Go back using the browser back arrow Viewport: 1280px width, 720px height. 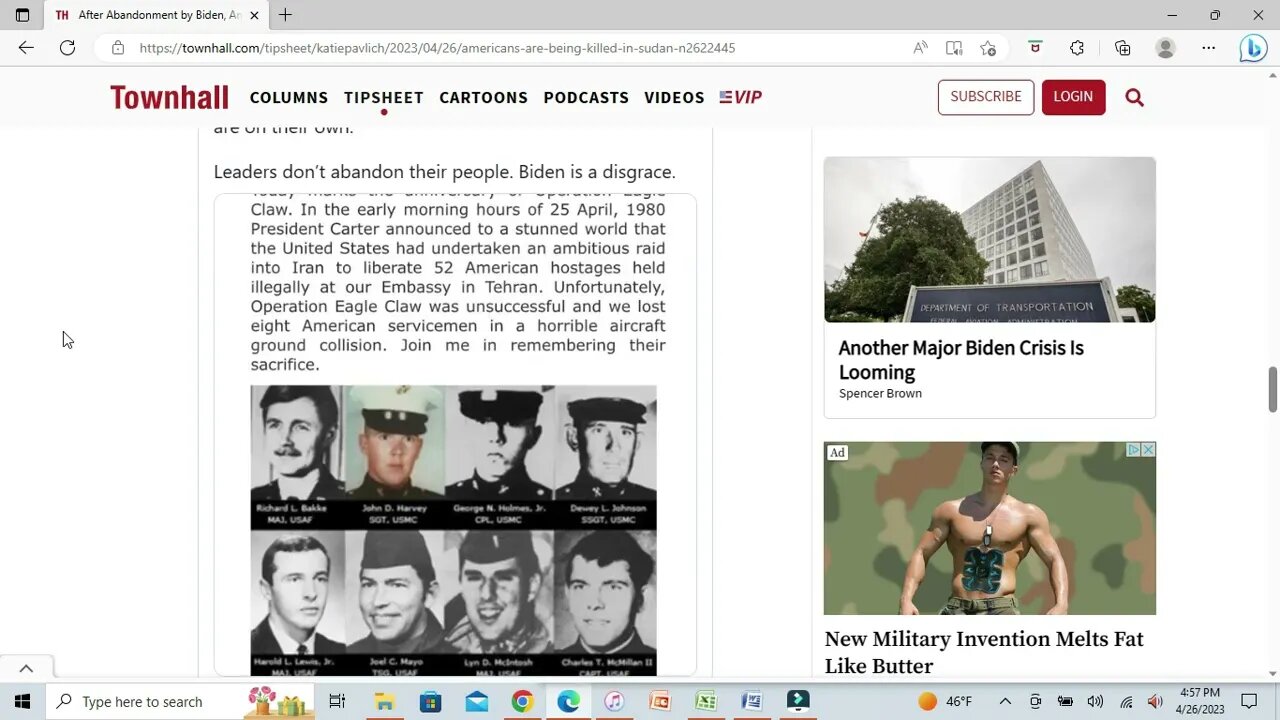(26, 47)
